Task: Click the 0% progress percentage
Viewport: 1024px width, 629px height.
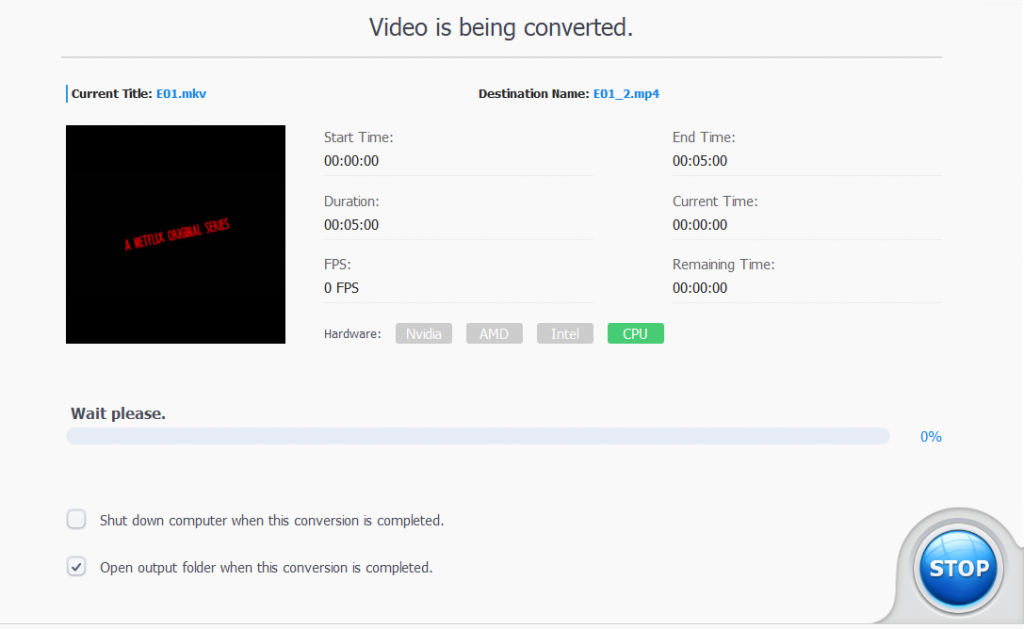Action: tap(931, 436)
